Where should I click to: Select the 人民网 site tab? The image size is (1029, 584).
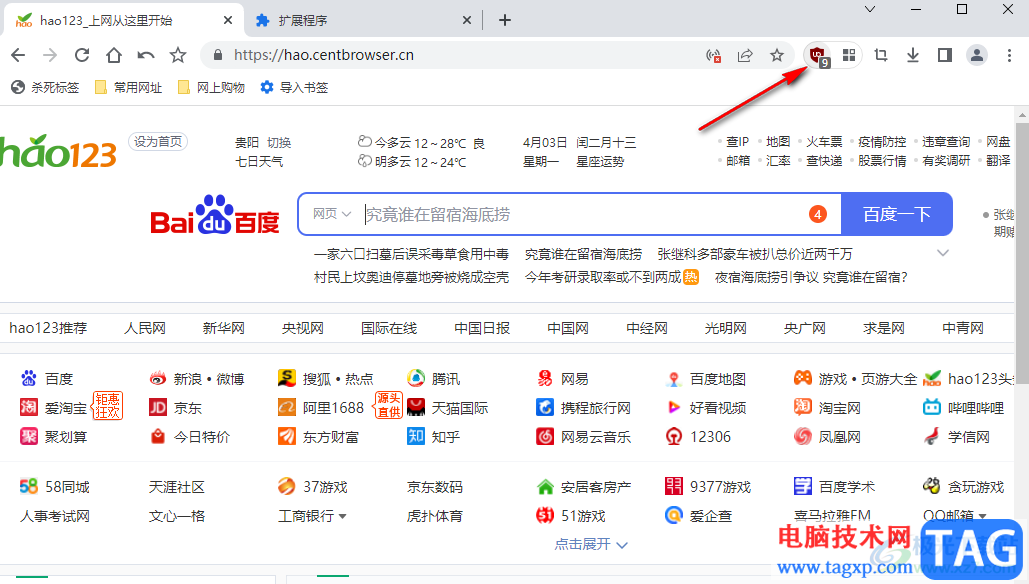[145, 328]
